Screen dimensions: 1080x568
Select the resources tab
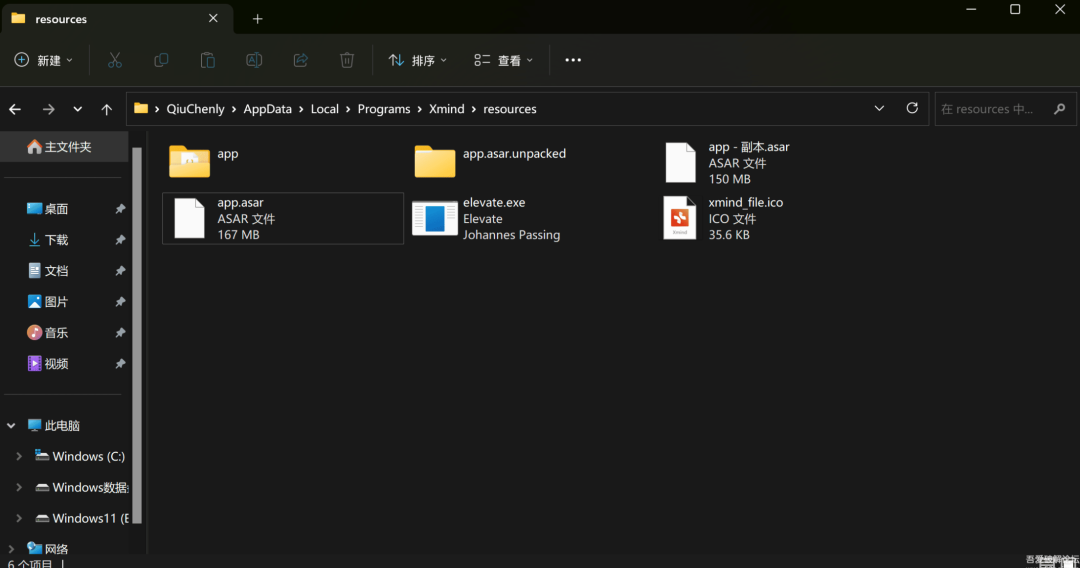click(x=117, y=19)
